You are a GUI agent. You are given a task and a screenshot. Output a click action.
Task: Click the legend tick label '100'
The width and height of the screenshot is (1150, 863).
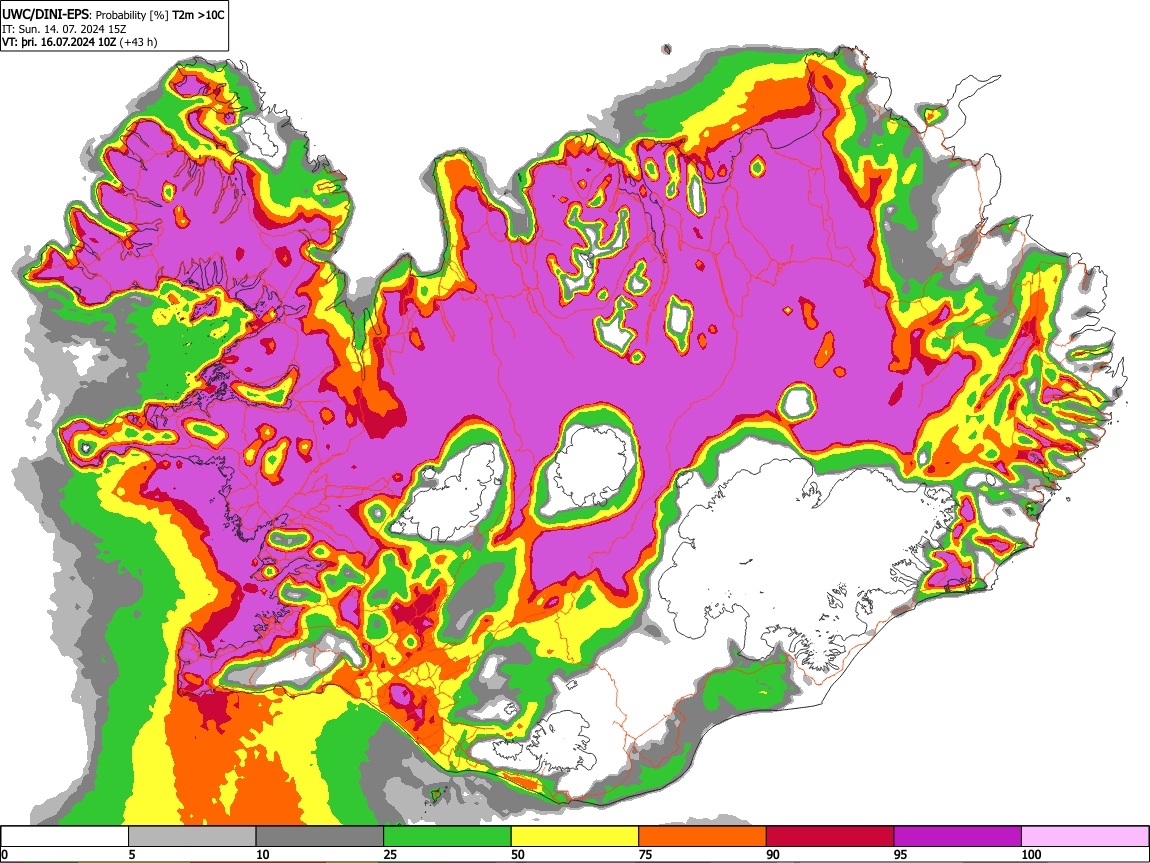1031,854
